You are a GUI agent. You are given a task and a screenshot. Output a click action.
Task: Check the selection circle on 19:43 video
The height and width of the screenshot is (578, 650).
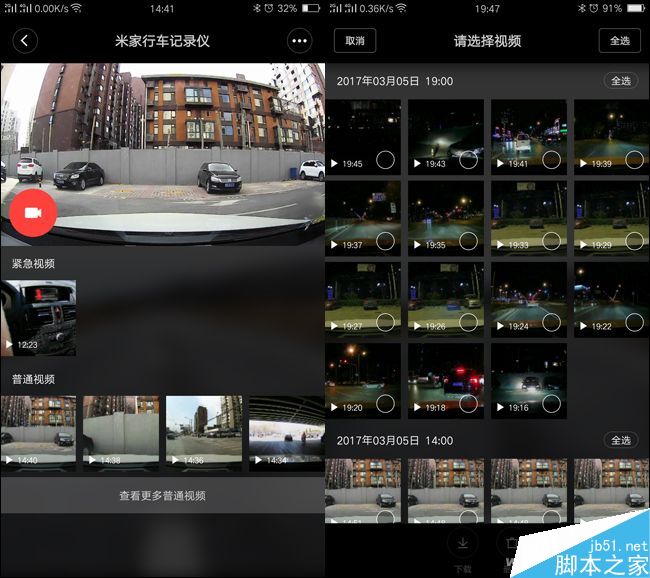pos(468,160)
